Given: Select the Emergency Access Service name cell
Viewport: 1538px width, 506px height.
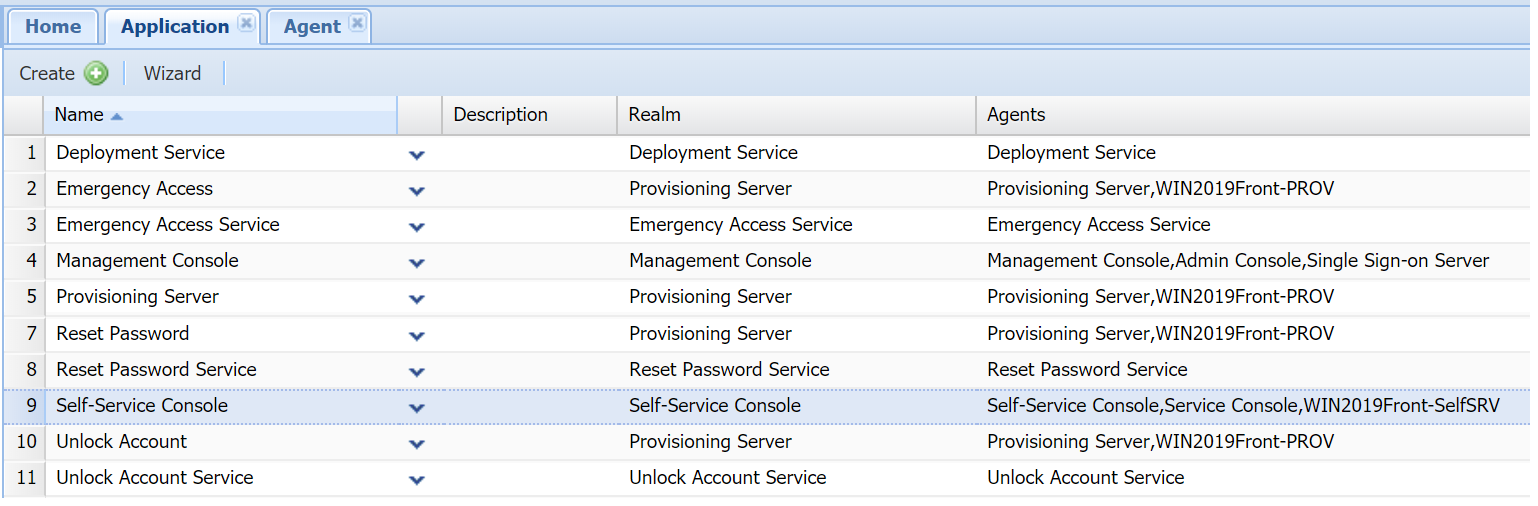Looking at the screenshot, I should coord(168,225).
